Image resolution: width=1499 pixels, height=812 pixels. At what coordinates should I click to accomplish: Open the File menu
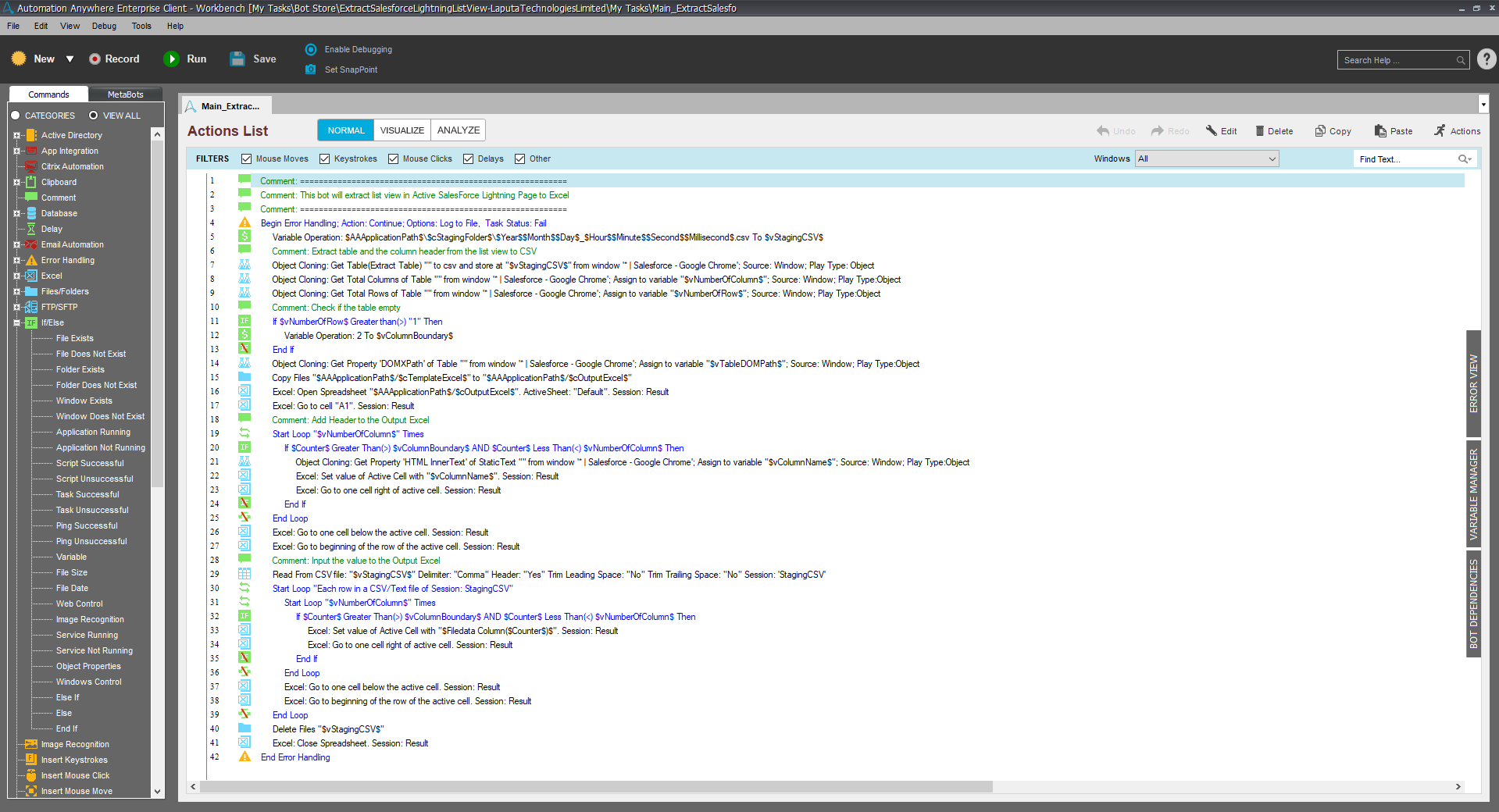point(13,26)
